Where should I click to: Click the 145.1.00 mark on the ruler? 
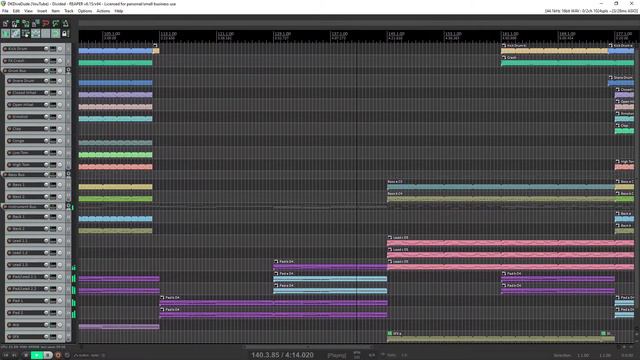coord(396,33)
